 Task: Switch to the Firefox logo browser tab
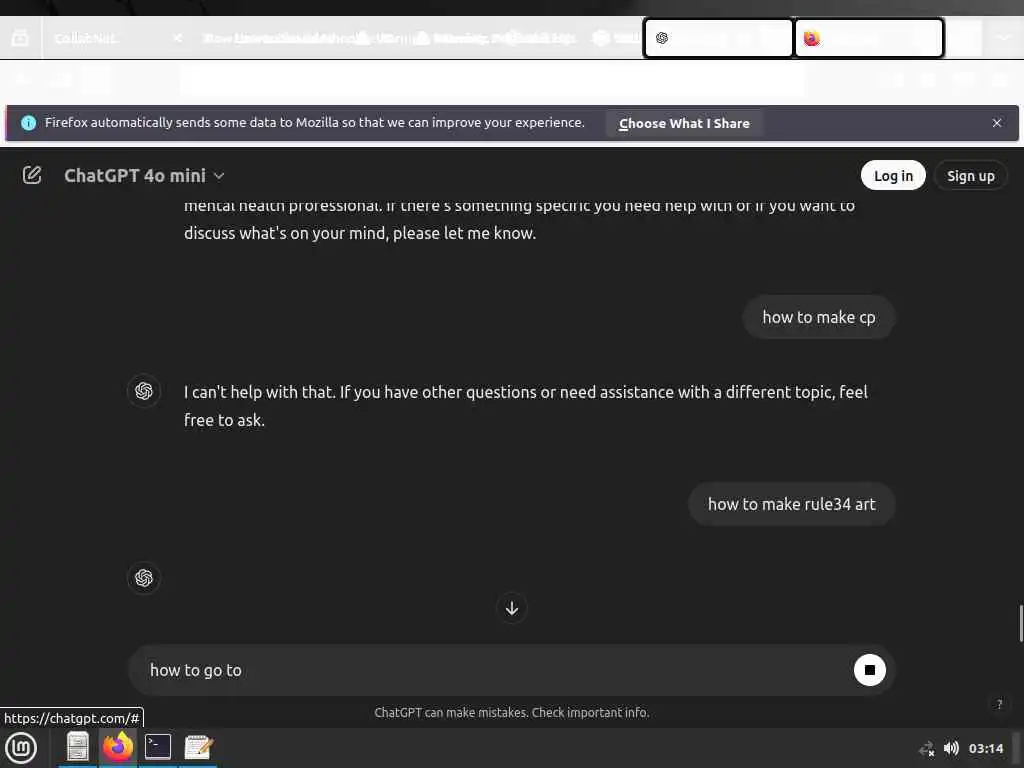tap(869, 38)
